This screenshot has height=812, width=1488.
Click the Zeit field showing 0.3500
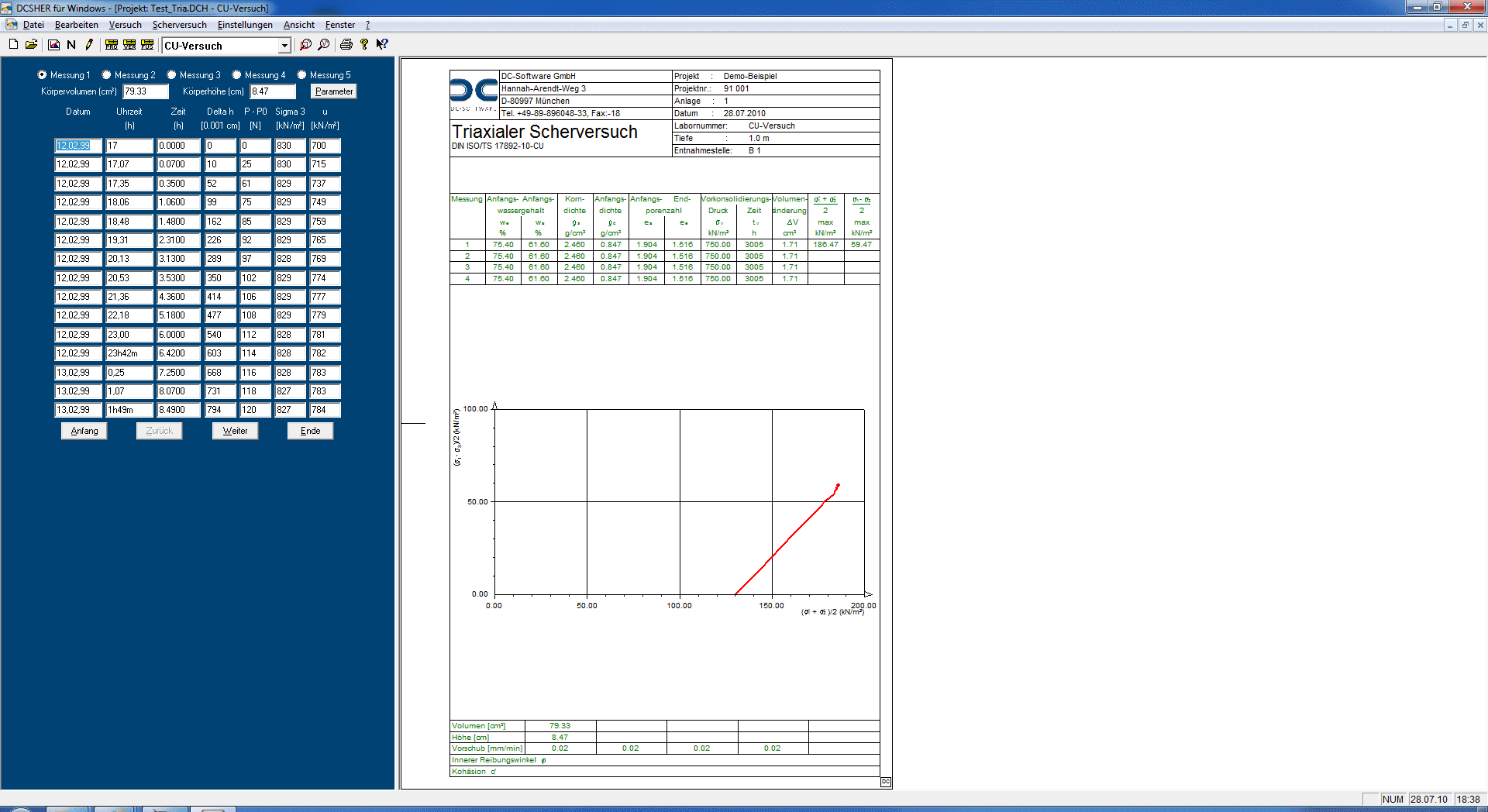(x=179, y=184)
